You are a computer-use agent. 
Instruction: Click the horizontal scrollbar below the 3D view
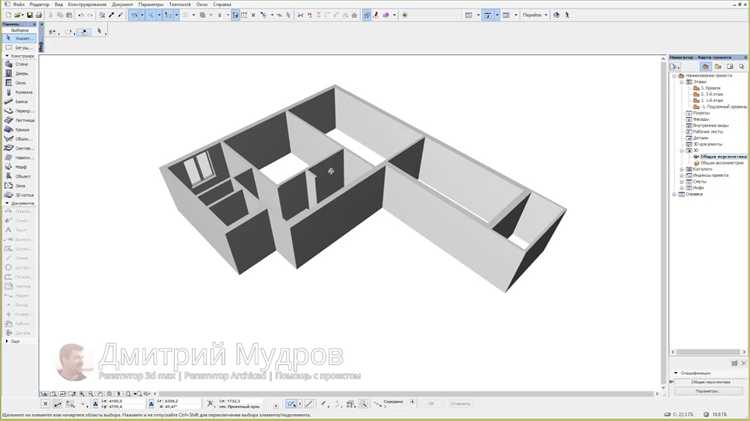pyautogui.click(x=407, y=394)
